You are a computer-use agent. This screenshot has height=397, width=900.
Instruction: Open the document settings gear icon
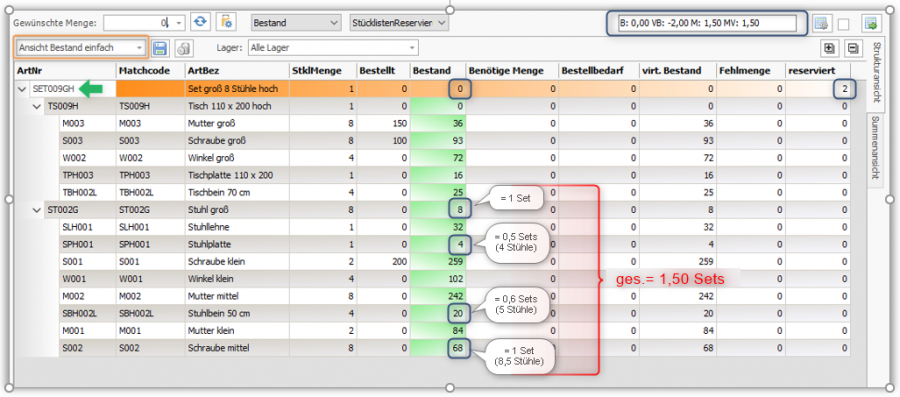coord(226,22)
